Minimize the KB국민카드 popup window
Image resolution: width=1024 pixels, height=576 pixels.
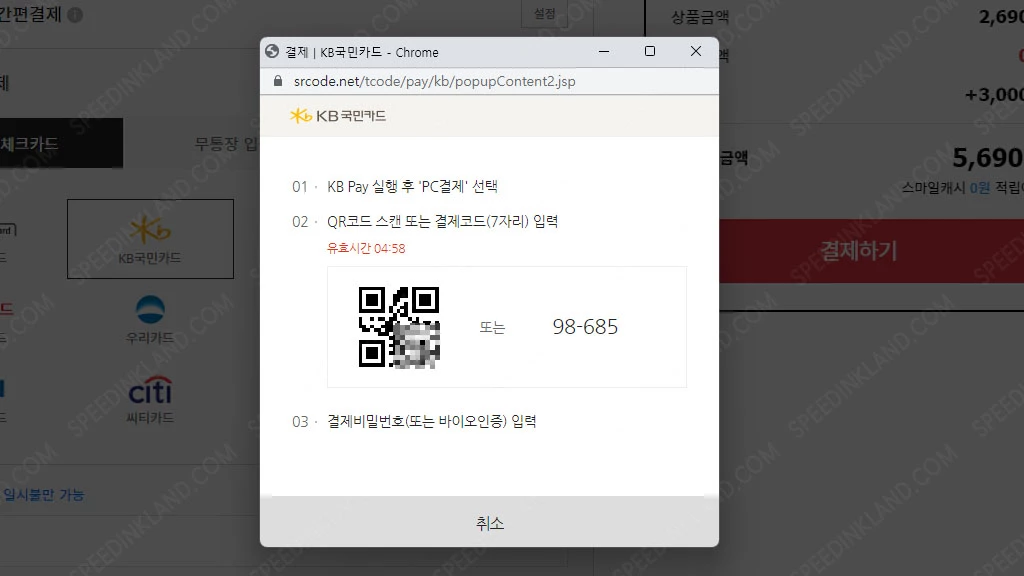click(x=604, y=51)
